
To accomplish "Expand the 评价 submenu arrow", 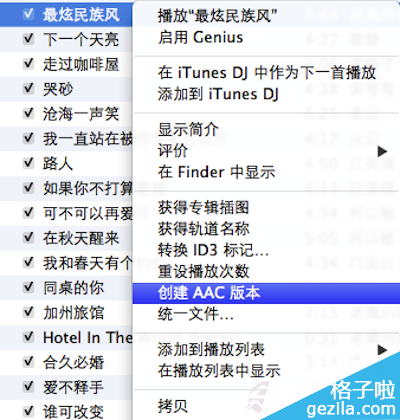I will [382, 152].
